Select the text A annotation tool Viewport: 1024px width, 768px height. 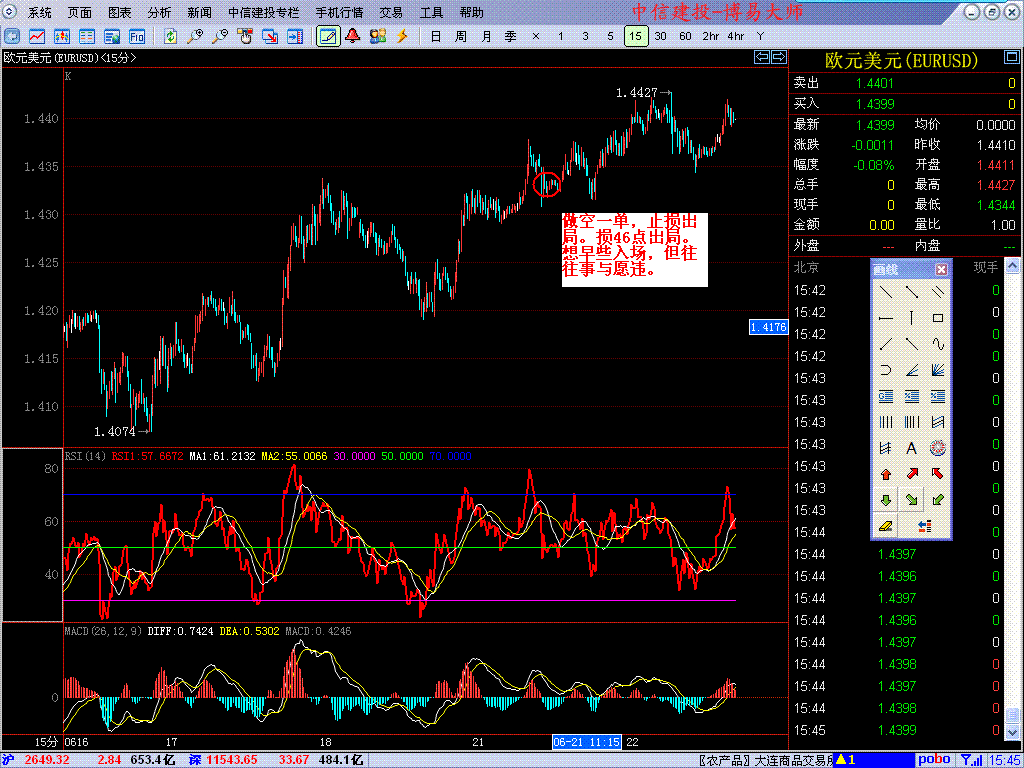click(x=912, y=448)
